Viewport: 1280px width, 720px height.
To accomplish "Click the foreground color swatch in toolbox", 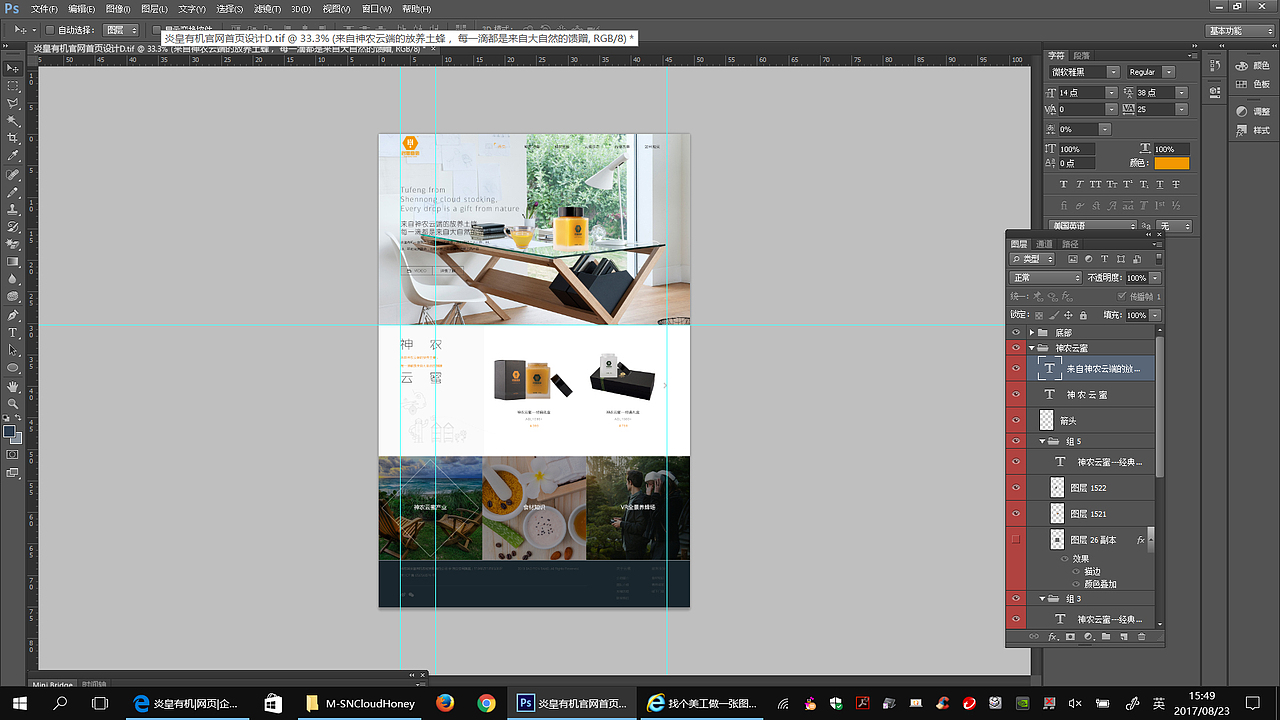I will tap(10, 432).
